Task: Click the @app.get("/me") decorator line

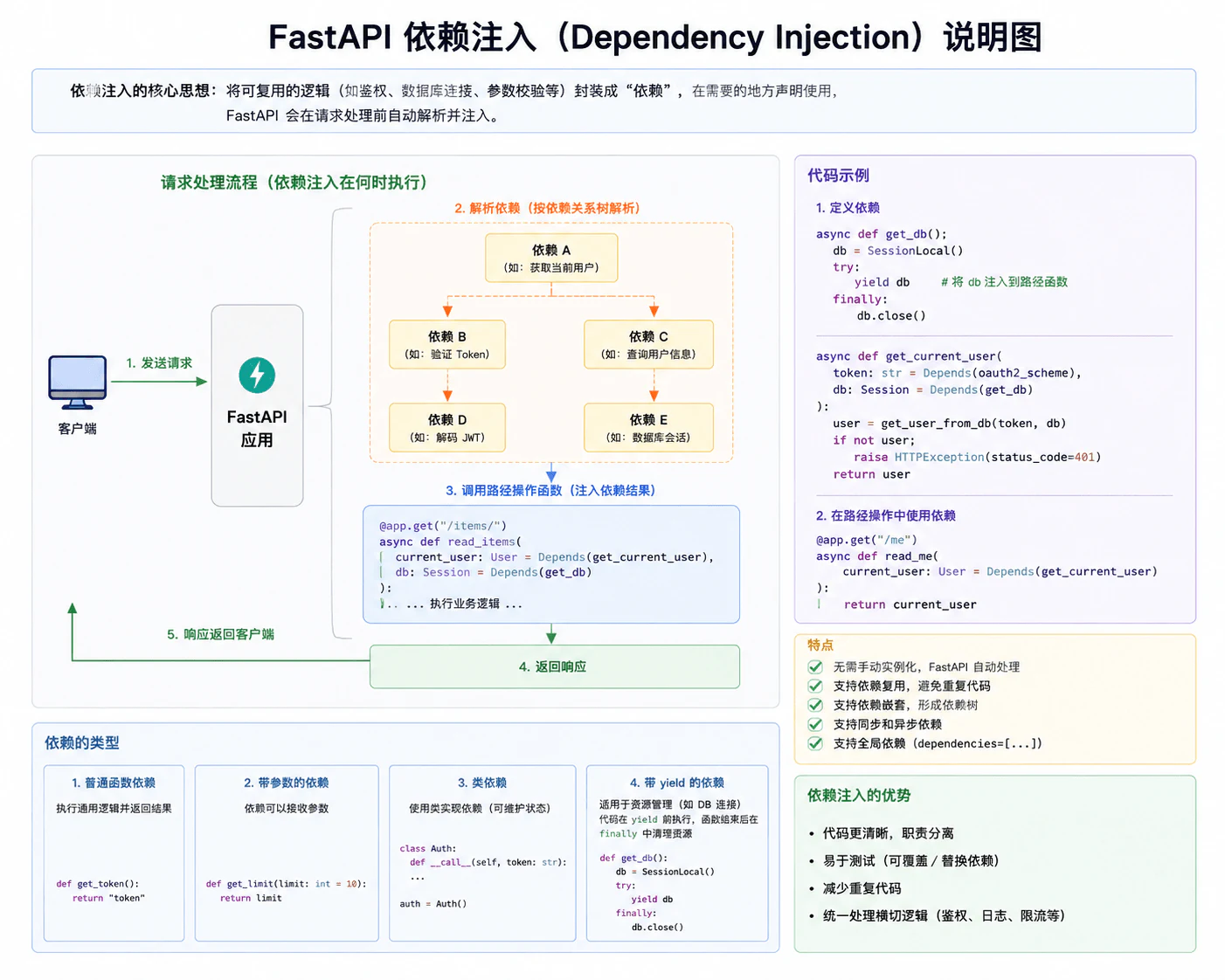Action: 867,540
